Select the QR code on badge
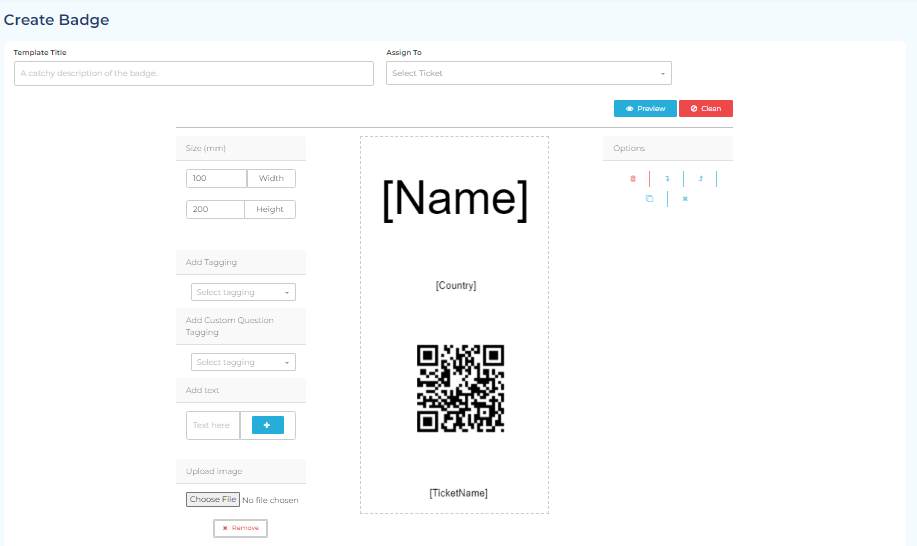This screenshot has height=546, width=917. 460,389
